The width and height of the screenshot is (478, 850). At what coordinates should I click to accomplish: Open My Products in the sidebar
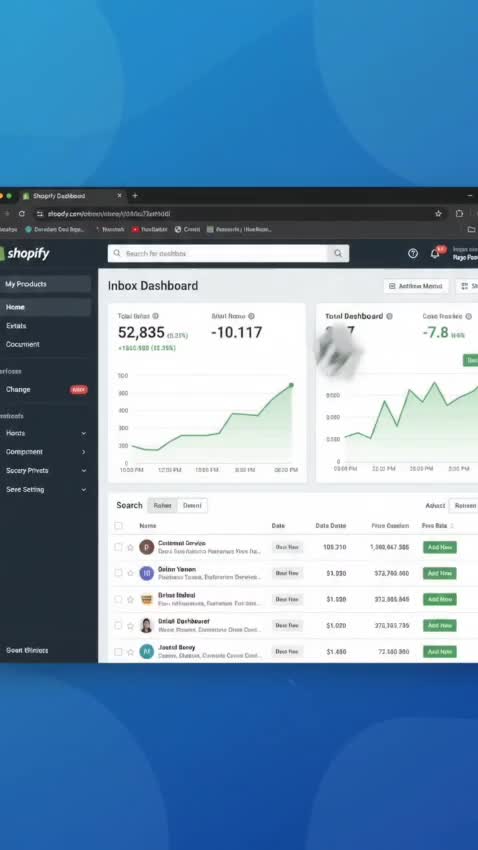pyautogui.click(x=46, y=284)
